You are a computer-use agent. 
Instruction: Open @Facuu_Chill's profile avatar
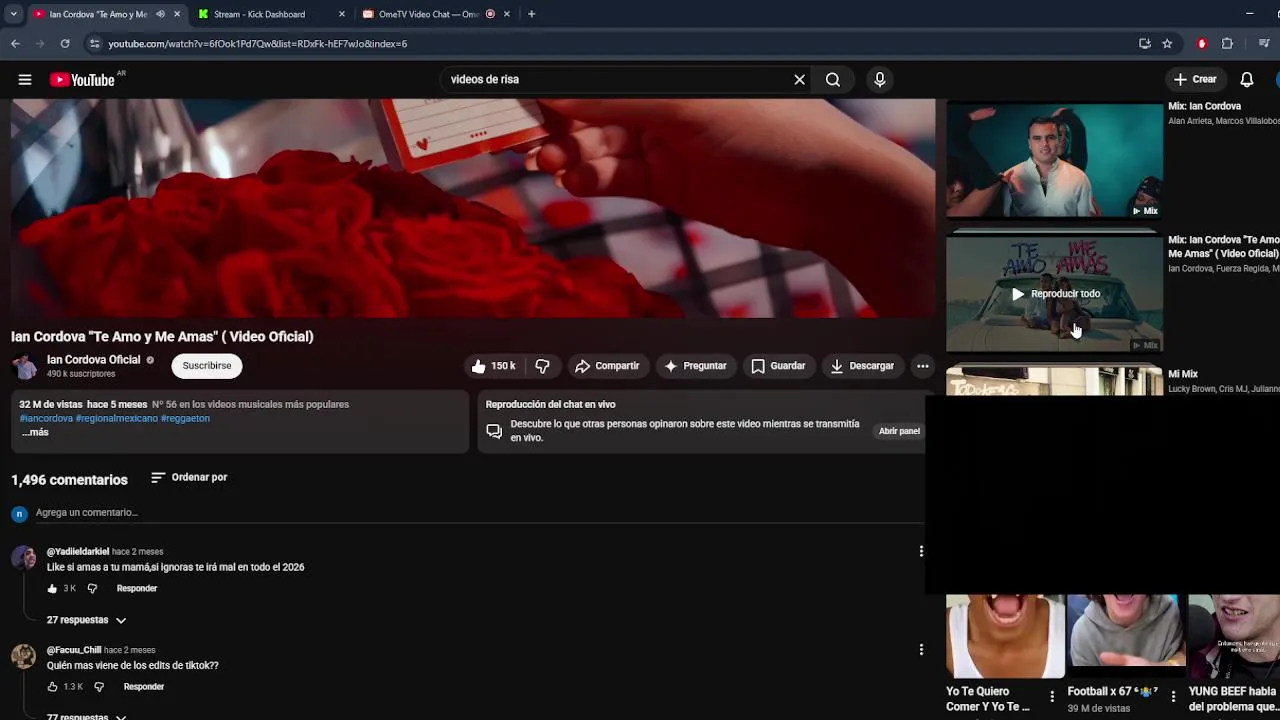(23, 656)
